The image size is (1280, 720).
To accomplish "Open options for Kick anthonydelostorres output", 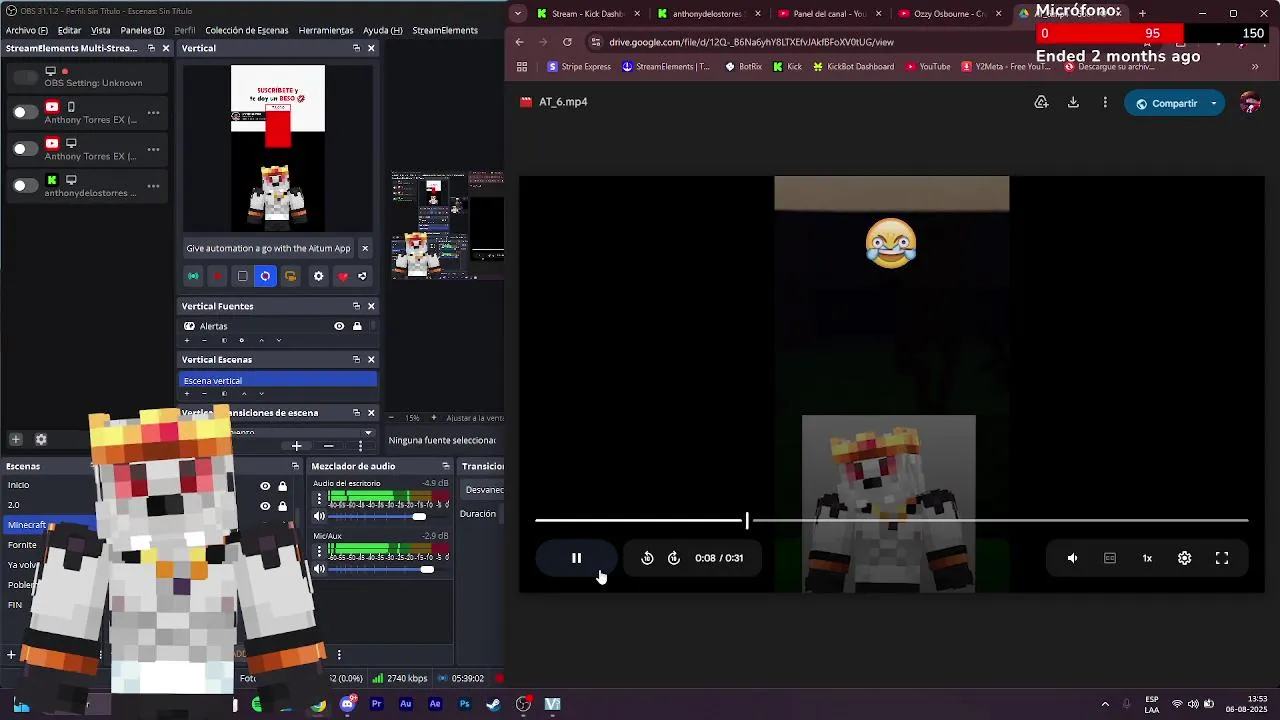I will pyautogui.click(x=153, y=185).
